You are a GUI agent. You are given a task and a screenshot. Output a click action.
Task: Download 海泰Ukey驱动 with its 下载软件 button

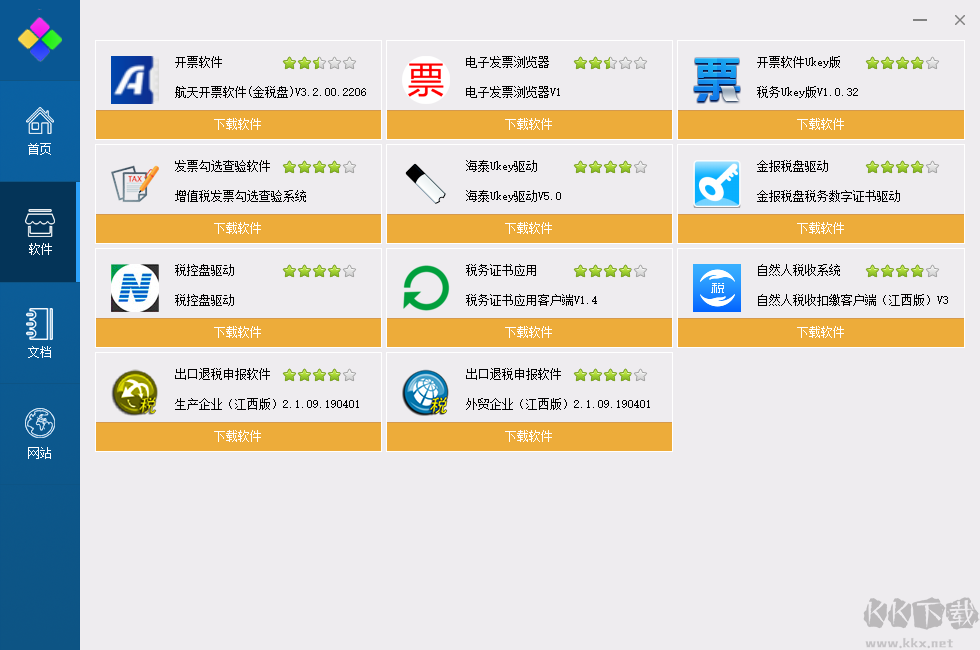[x=528, y=228]
